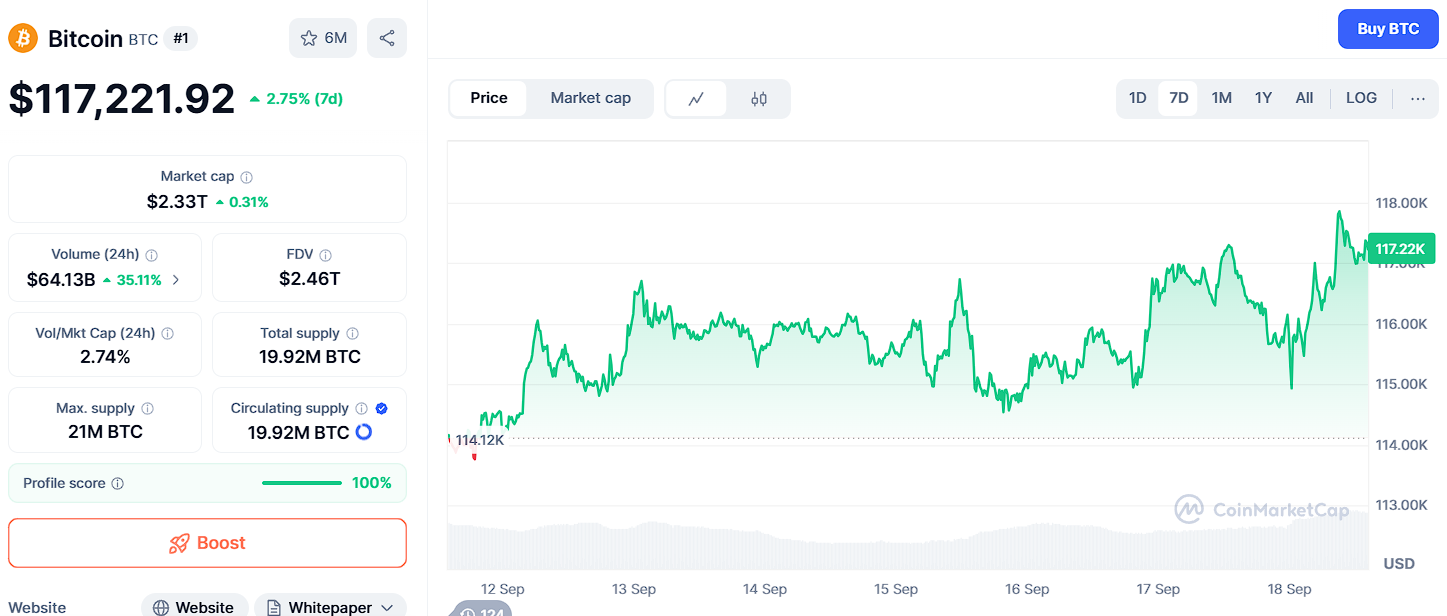Set chart range to 1M
Image resolution: width=1447 pixels, height=616 pixels.
pos(1221,98)
